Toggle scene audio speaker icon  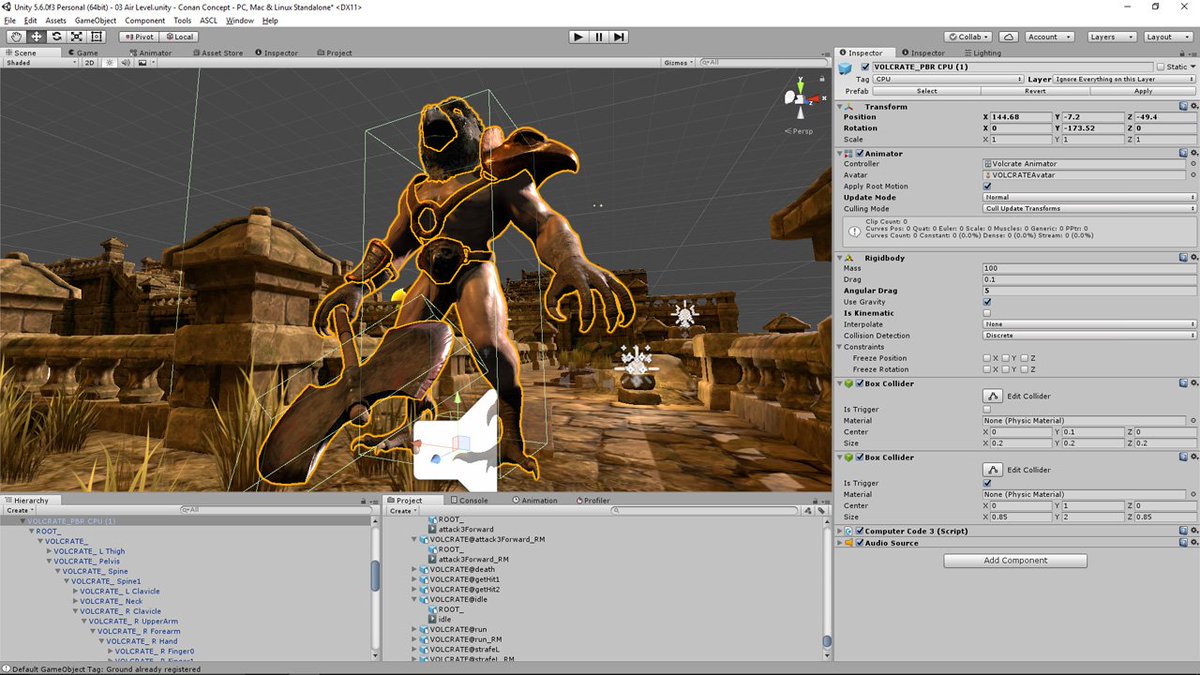(125, 62)
